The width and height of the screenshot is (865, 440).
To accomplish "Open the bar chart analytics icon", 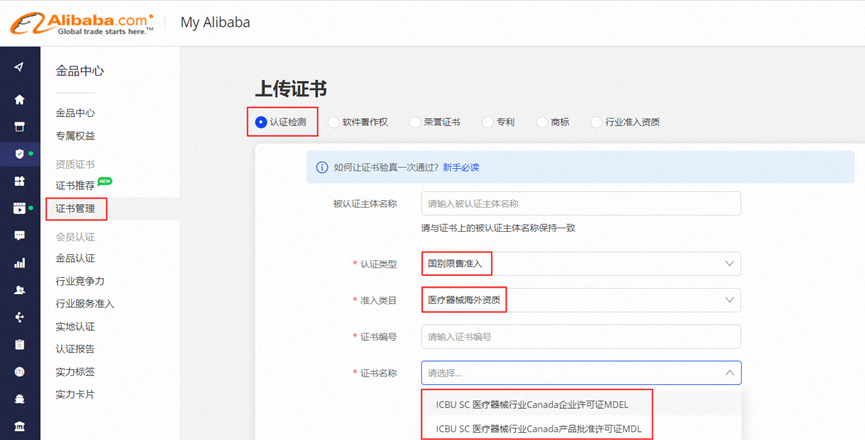I will coord(19,263).
